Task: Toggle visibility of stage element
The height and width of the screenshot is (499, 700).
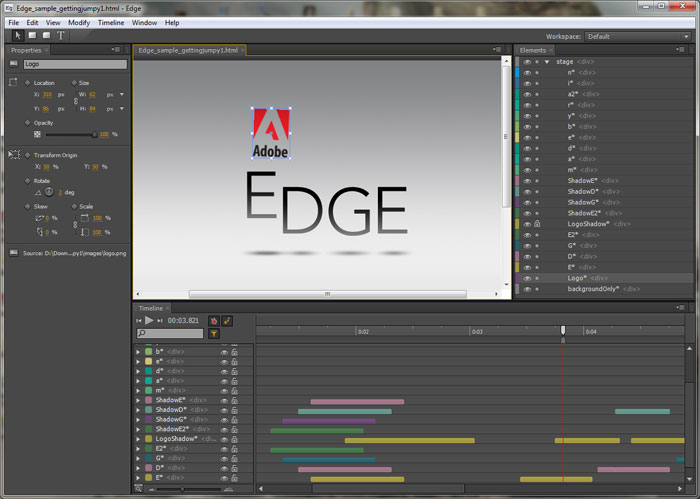Action: pyautogui.click(x=527, y=62)
